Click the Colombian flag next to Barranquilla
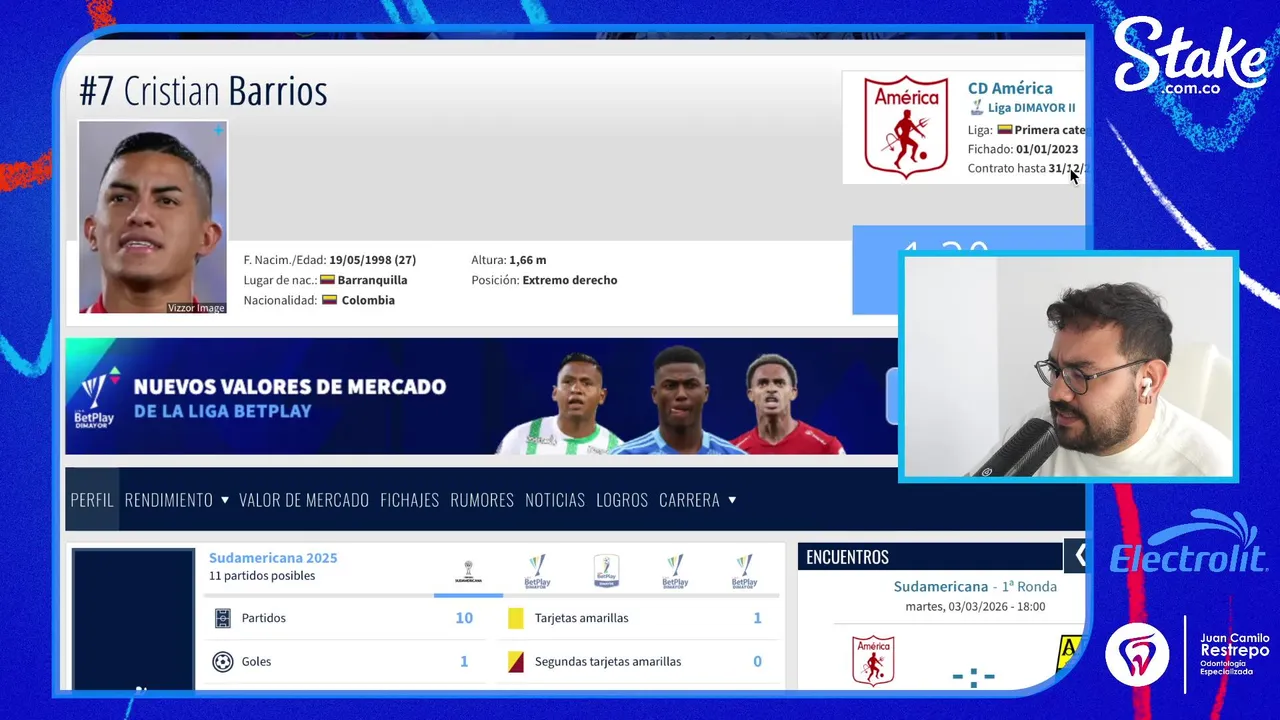Image resolution: width=1280 pixels, height=720 pixels. 327,280
